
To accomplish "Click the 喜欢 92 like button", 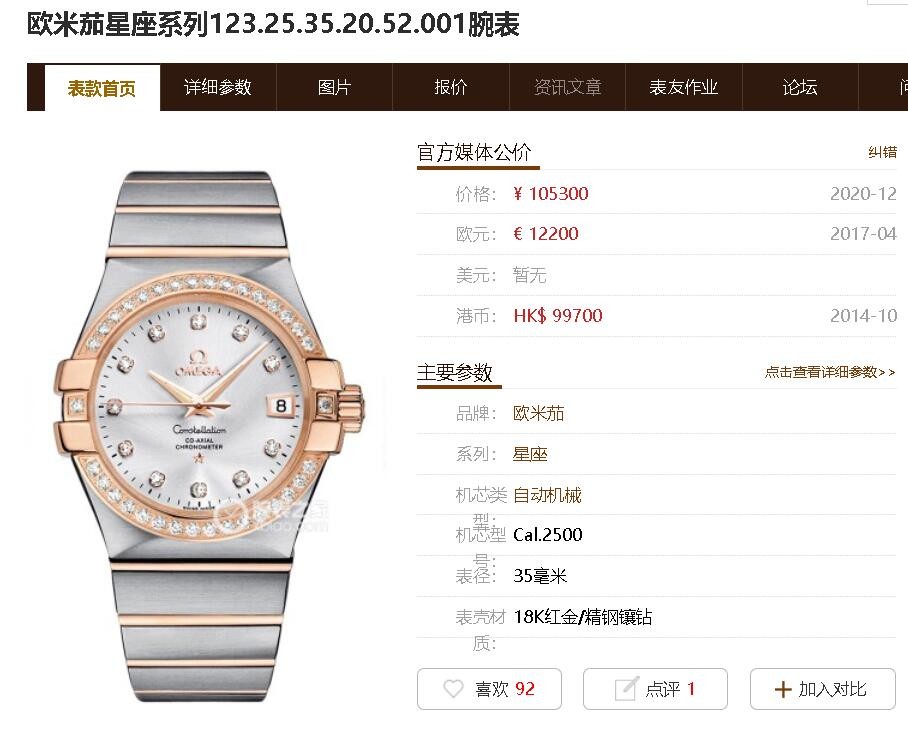I will 489,689.
